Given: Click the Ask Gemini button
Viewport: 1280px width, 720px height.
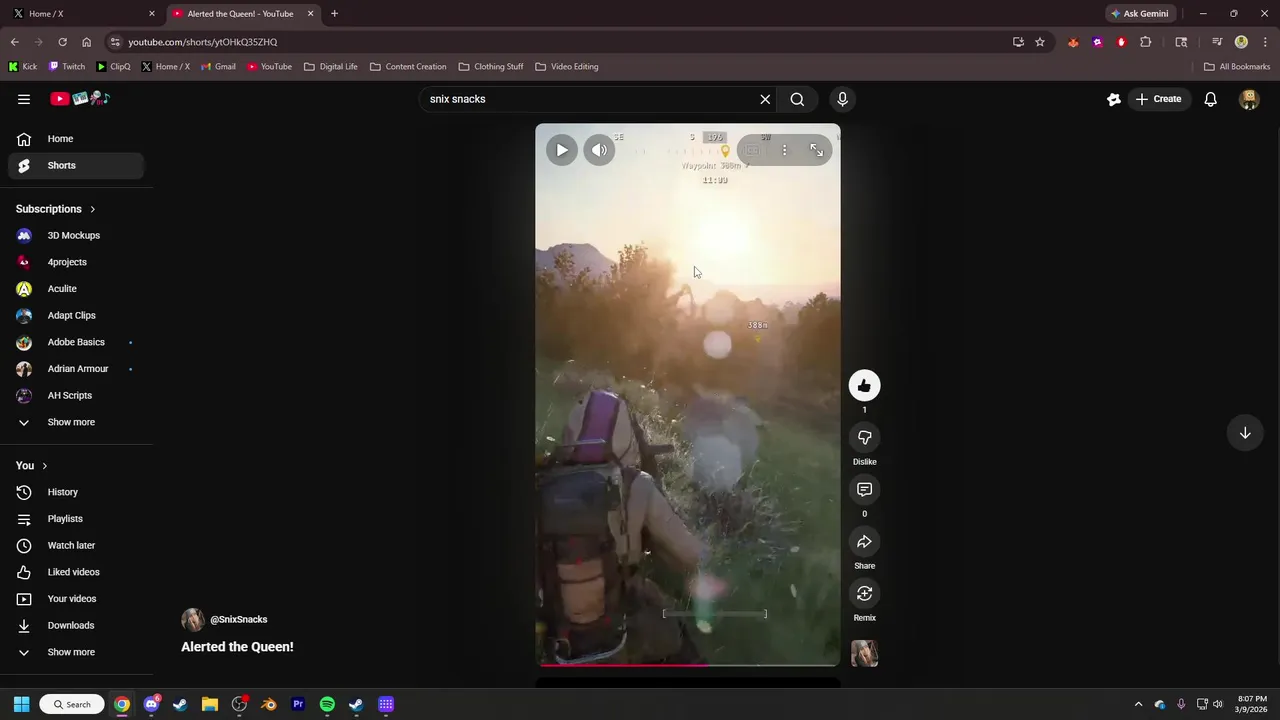Looking at the screenshot, I should [1139, 14].
